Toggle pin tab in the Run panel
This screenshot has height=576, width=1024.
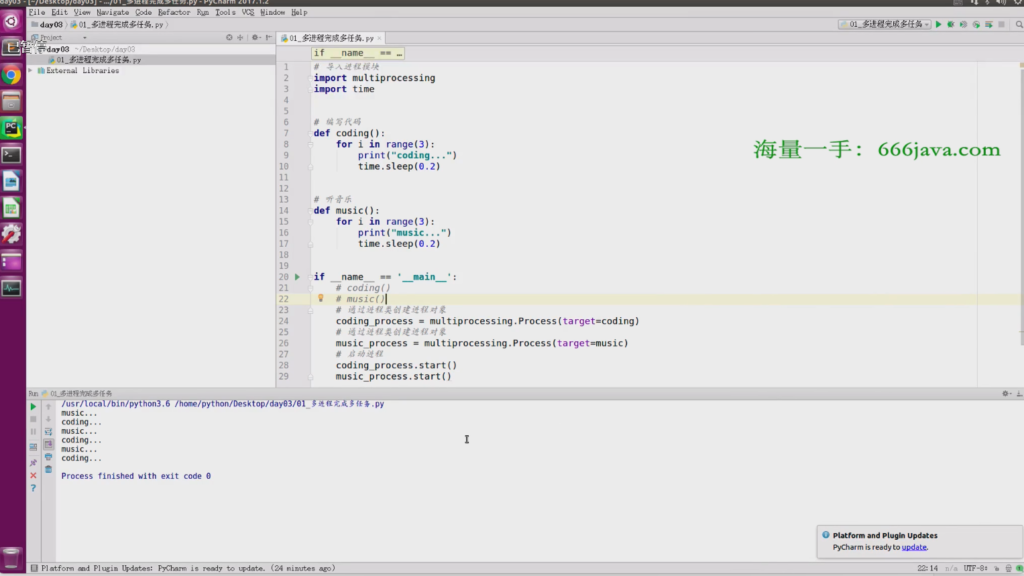(x=33, y=462)
